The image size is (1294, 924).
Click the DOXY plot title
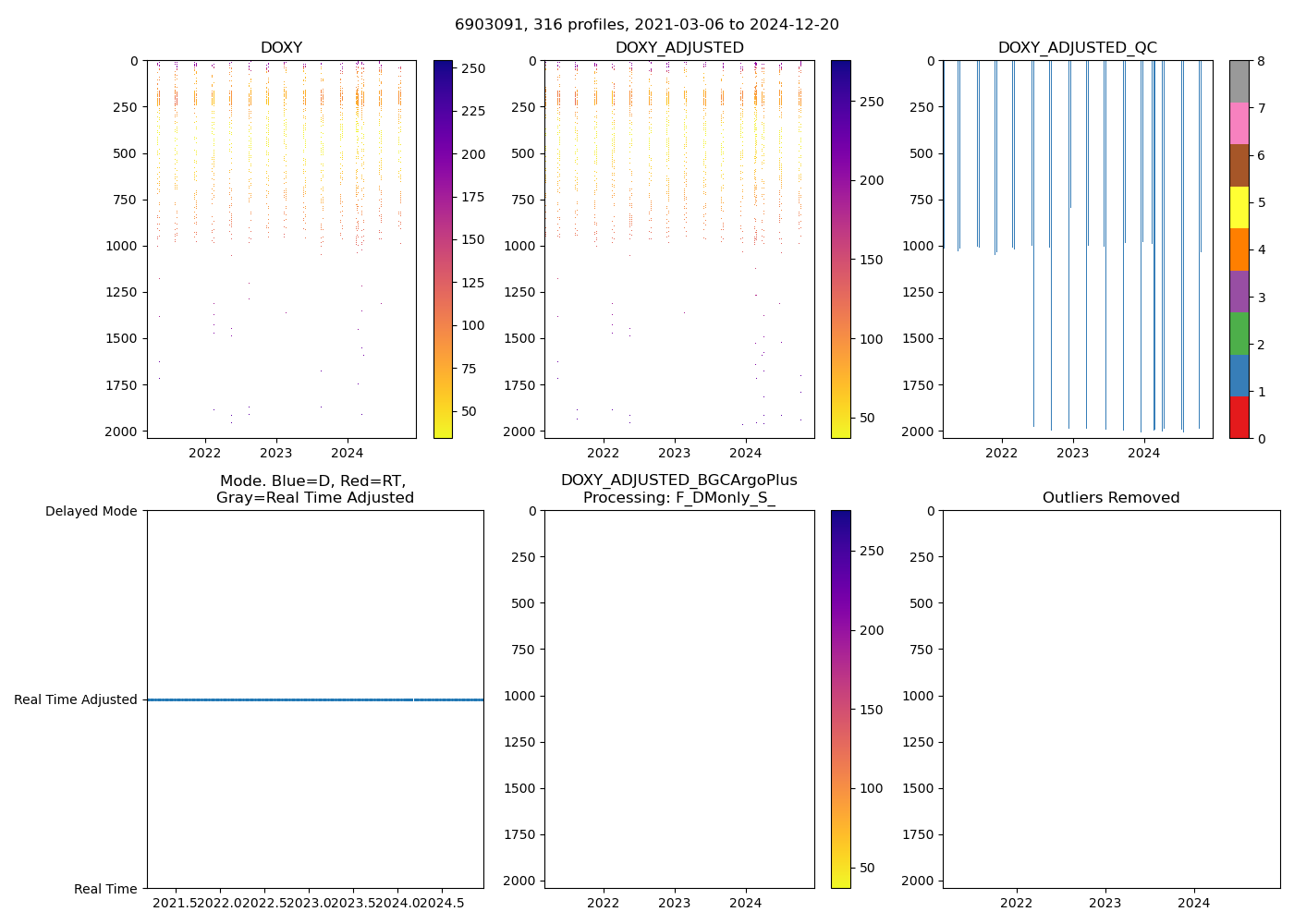[x=281, y=48]
